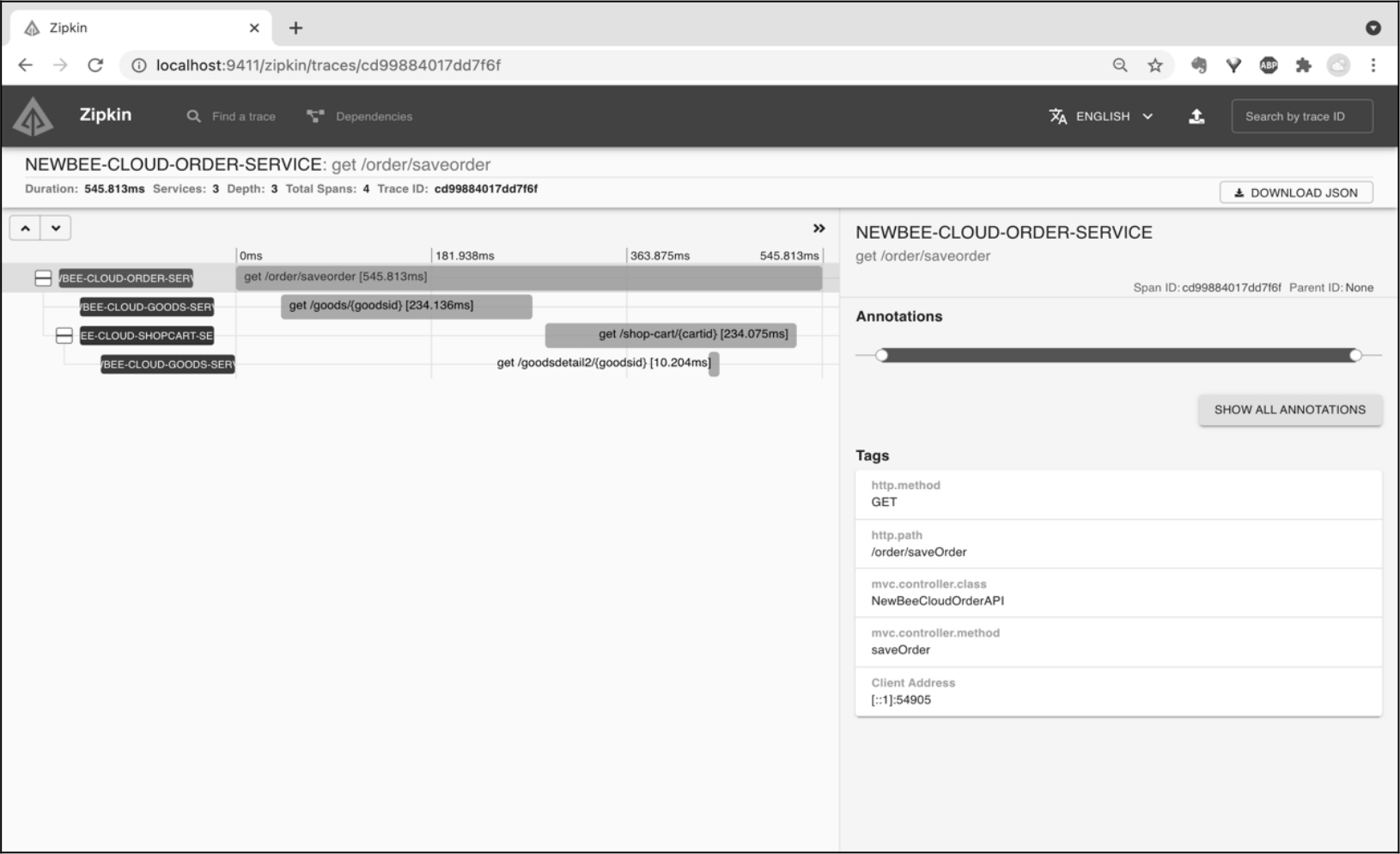1400x854 pixels.
Task: Click the Duration 545.813ms text
Action: point(85,189)
